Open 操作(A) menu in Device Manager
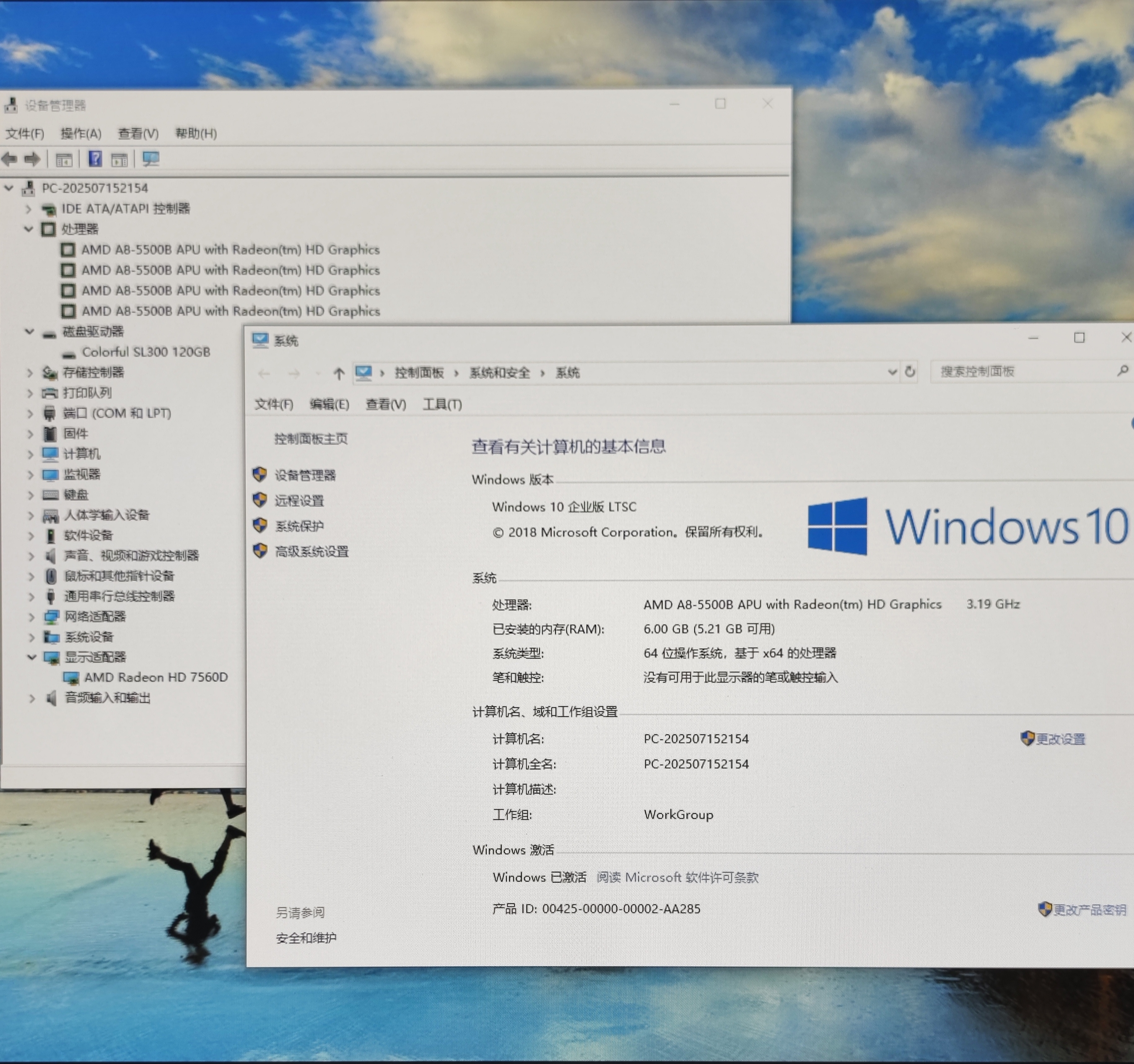 81,133
